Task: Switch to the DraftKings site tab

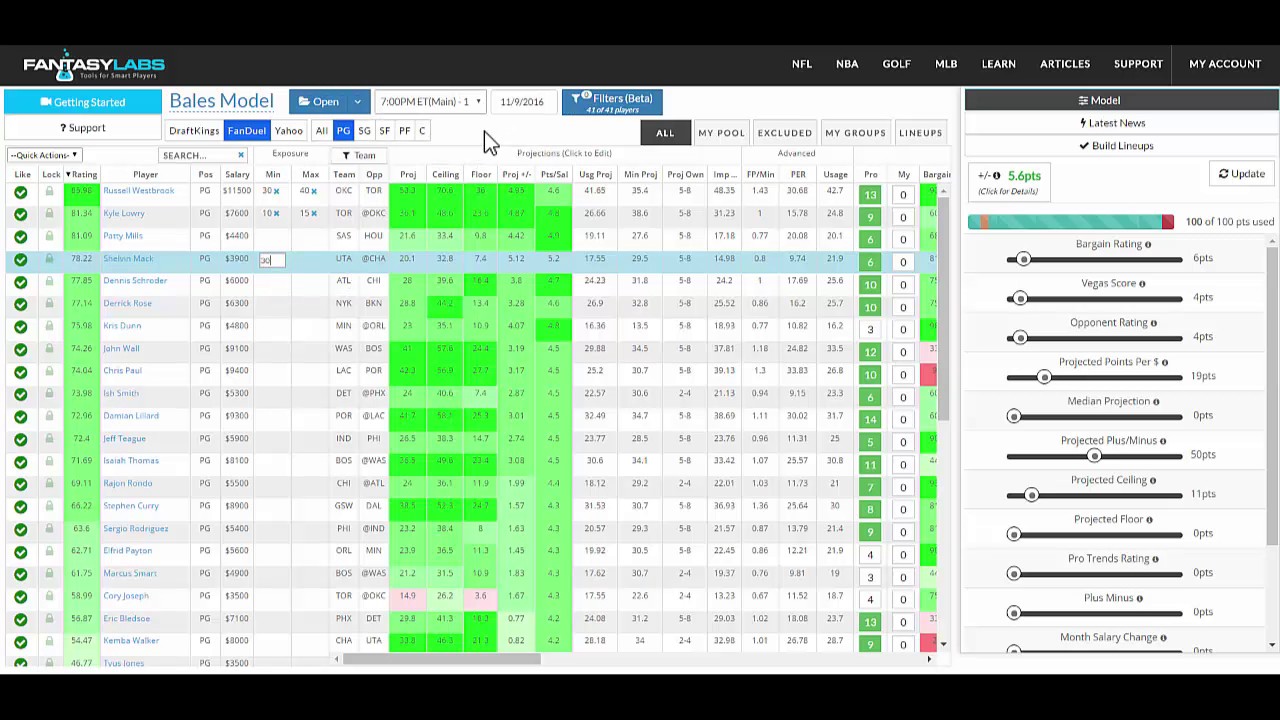Action: 194,131
